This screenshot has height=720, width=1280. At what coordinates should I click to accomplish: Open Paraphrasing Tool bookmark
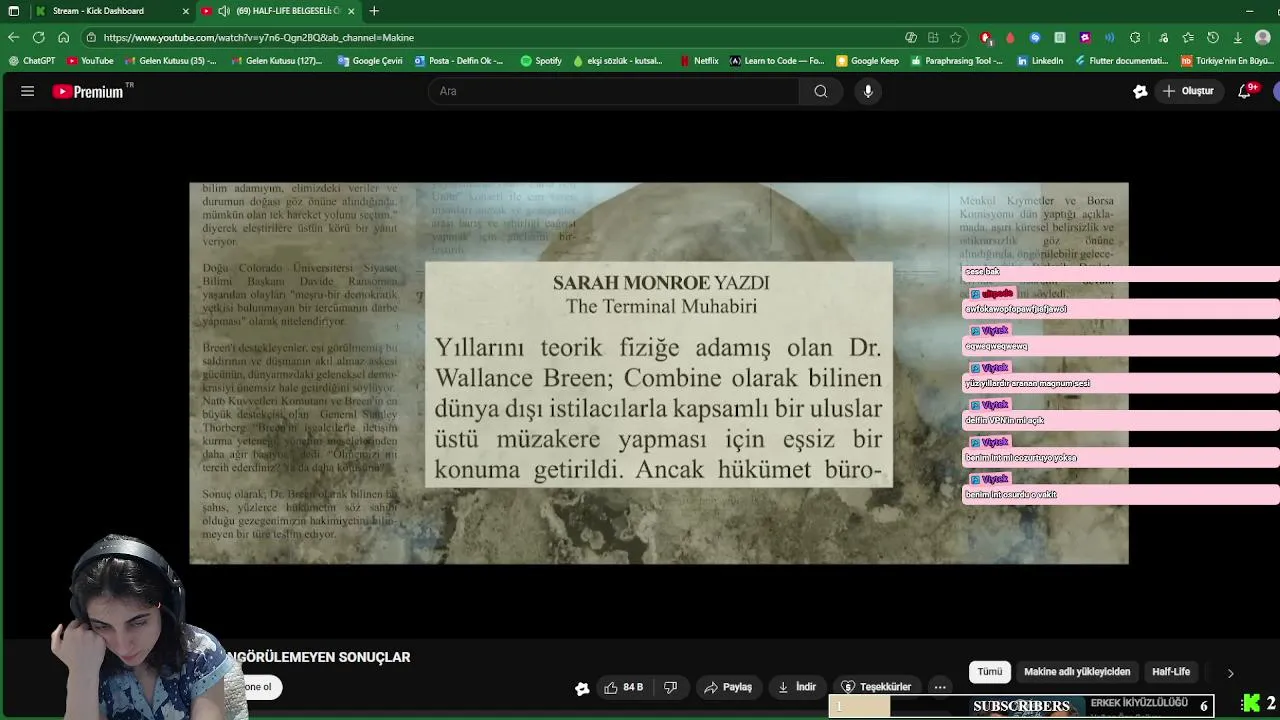957,60
